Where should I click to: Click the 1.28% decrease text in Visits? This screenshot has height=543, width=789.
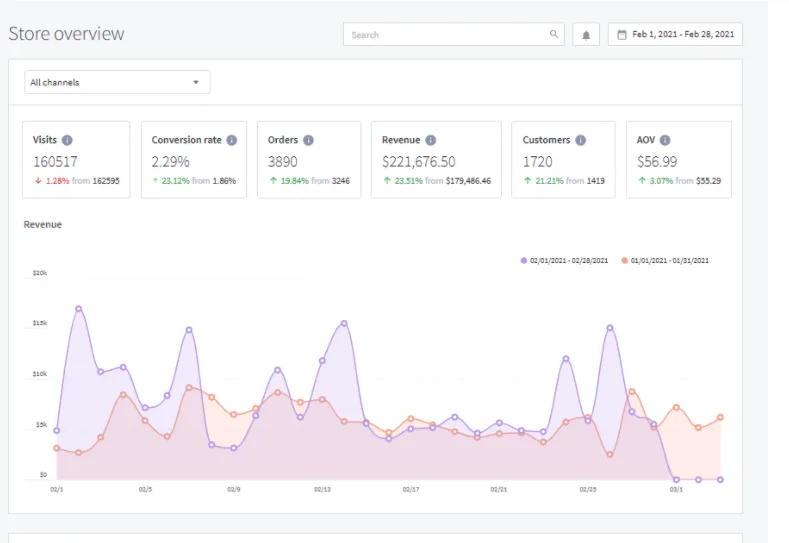57,181
